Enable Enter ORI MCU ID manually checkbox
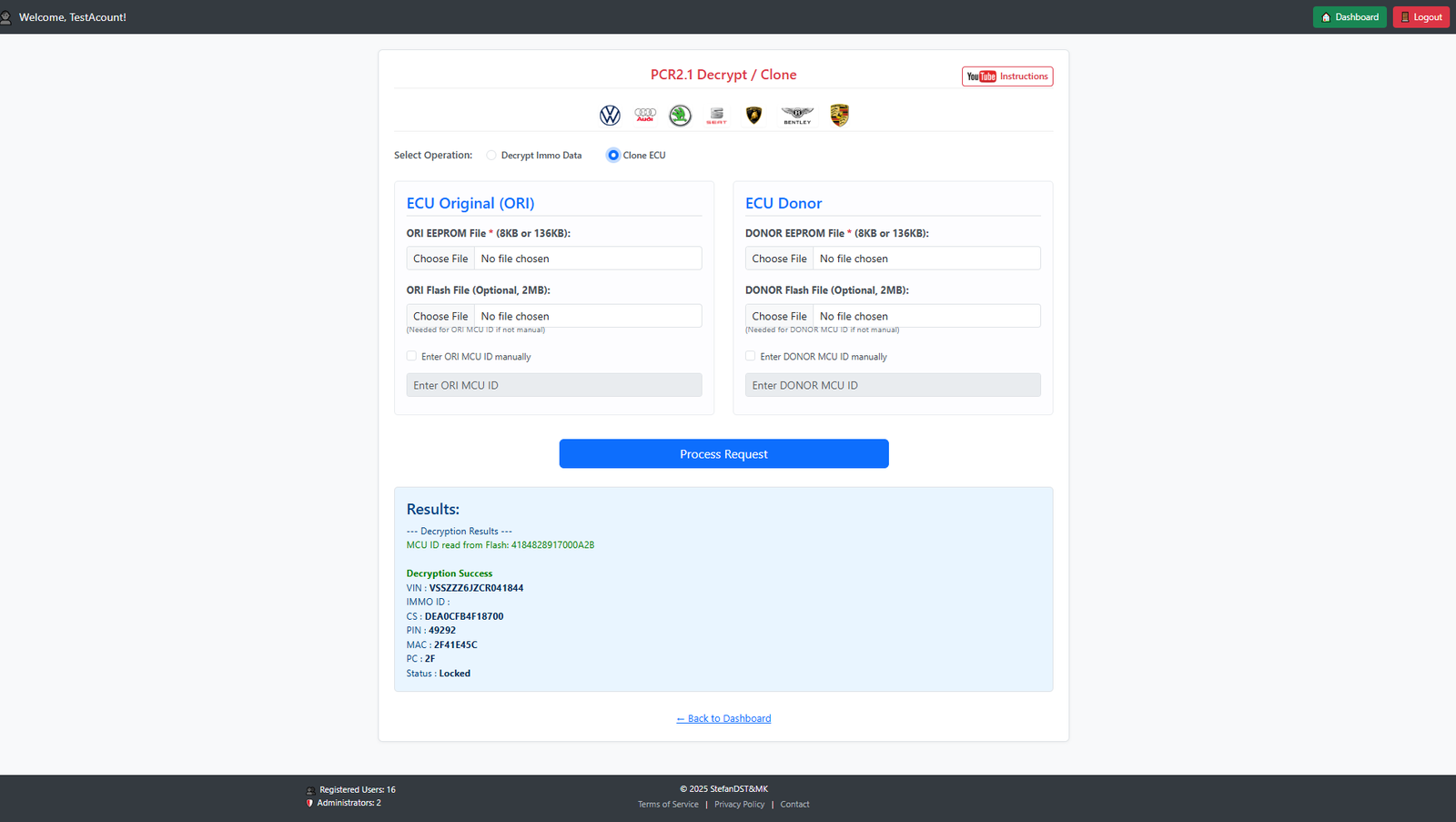This screenshot has width=1456, height=822. click(x=412, y=357)
